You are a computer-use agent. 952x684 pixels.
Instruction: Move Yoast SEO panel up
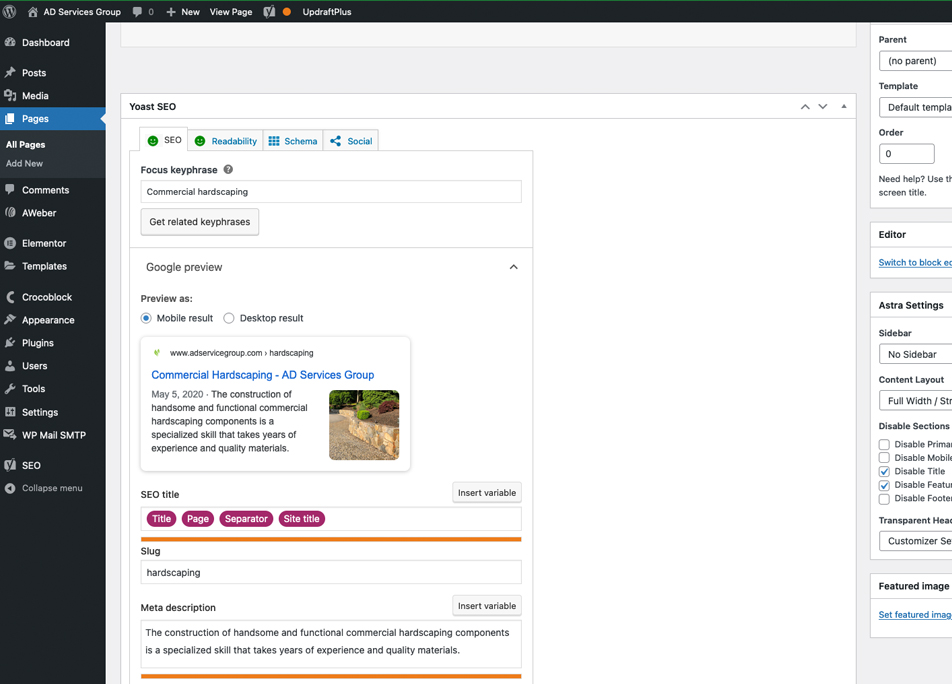(x=805, y=106)
